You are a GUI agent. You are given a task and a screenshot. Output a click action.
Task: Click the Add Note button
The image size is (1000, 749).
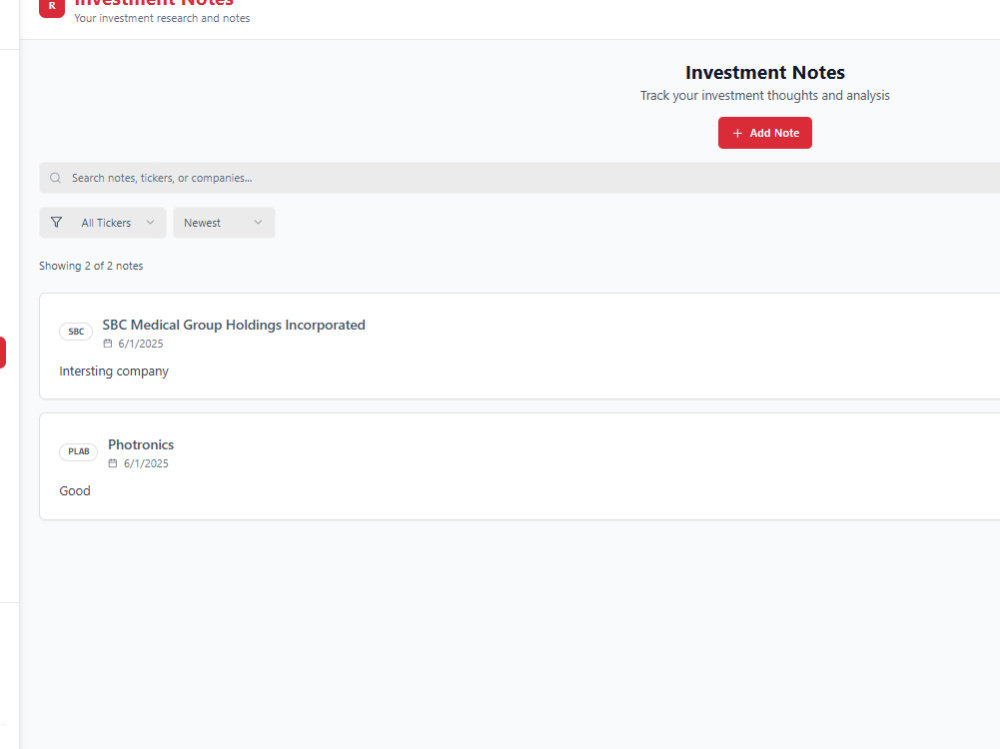[x=765, y=133]
